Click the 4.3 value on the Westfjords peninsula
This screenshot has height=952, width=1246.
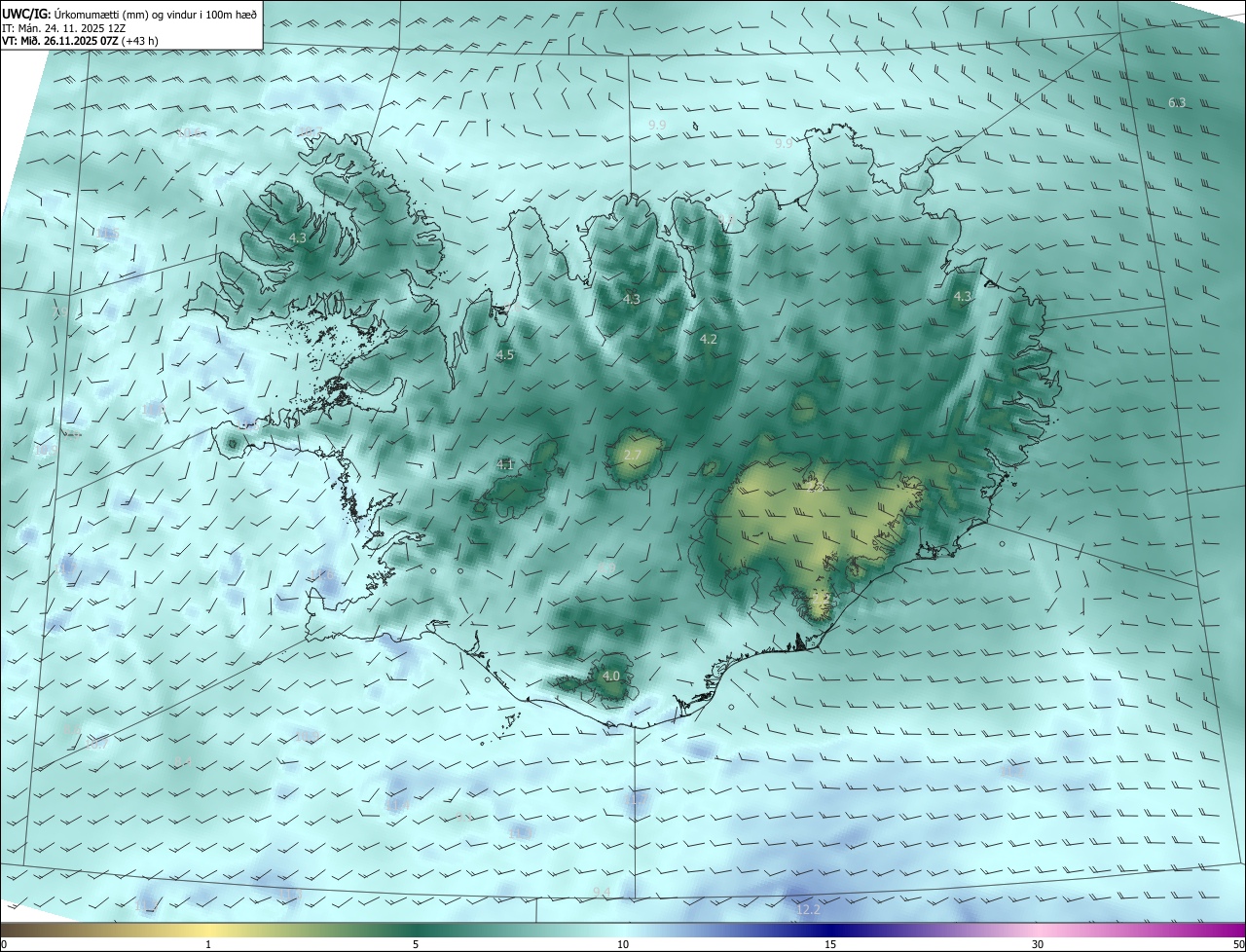pyautogui.click(x=298, y=238)
